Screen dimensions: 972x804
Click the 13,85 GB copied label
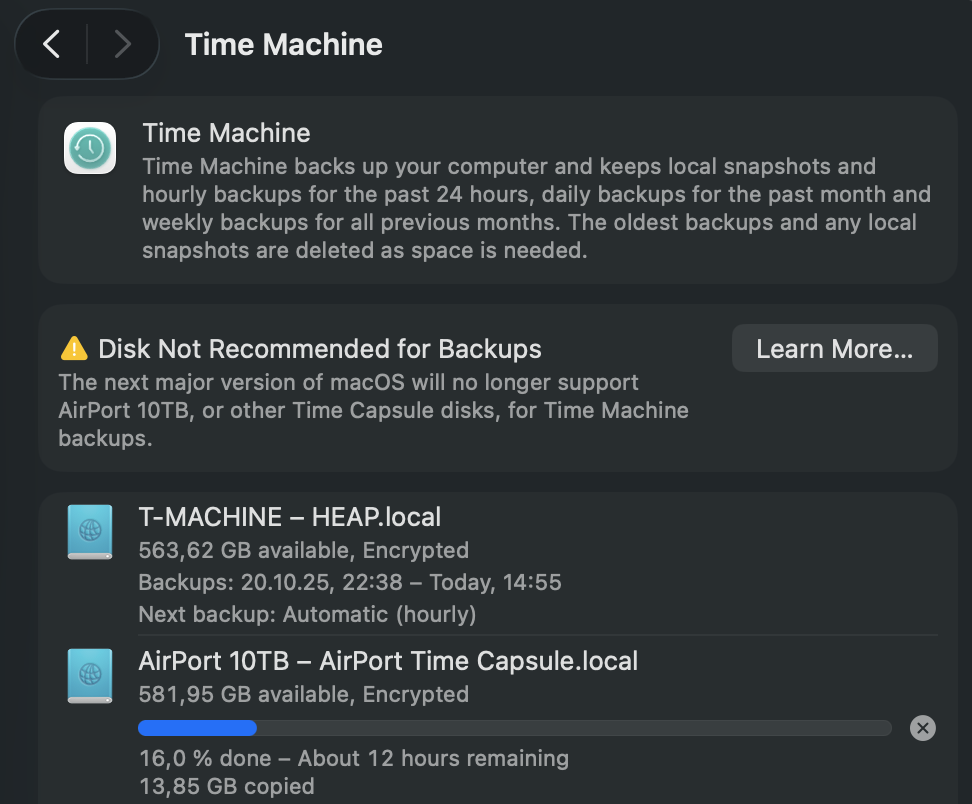(x=226, y=787)
